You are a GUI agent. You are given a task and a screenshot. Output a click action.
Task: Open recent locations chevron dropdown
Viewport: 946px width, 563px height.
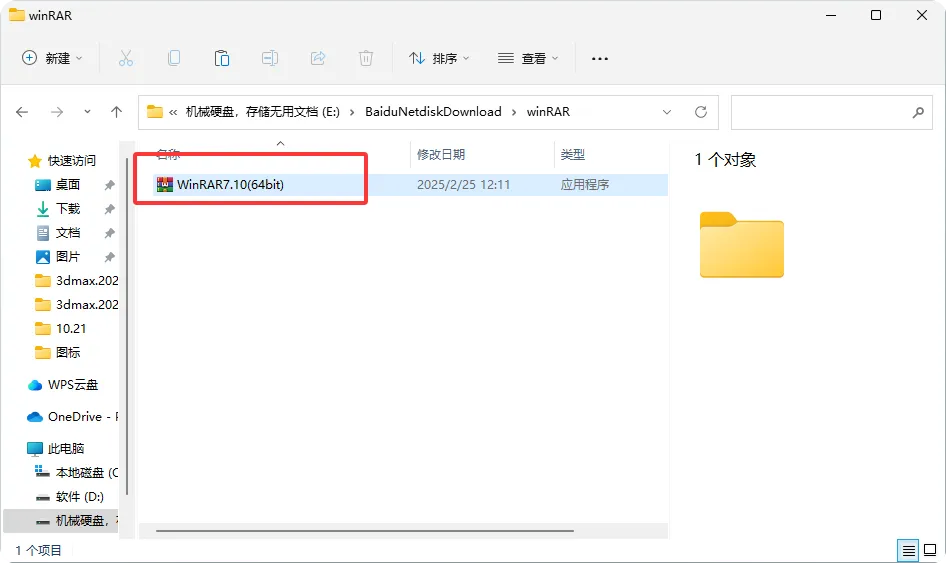point(87,112)
